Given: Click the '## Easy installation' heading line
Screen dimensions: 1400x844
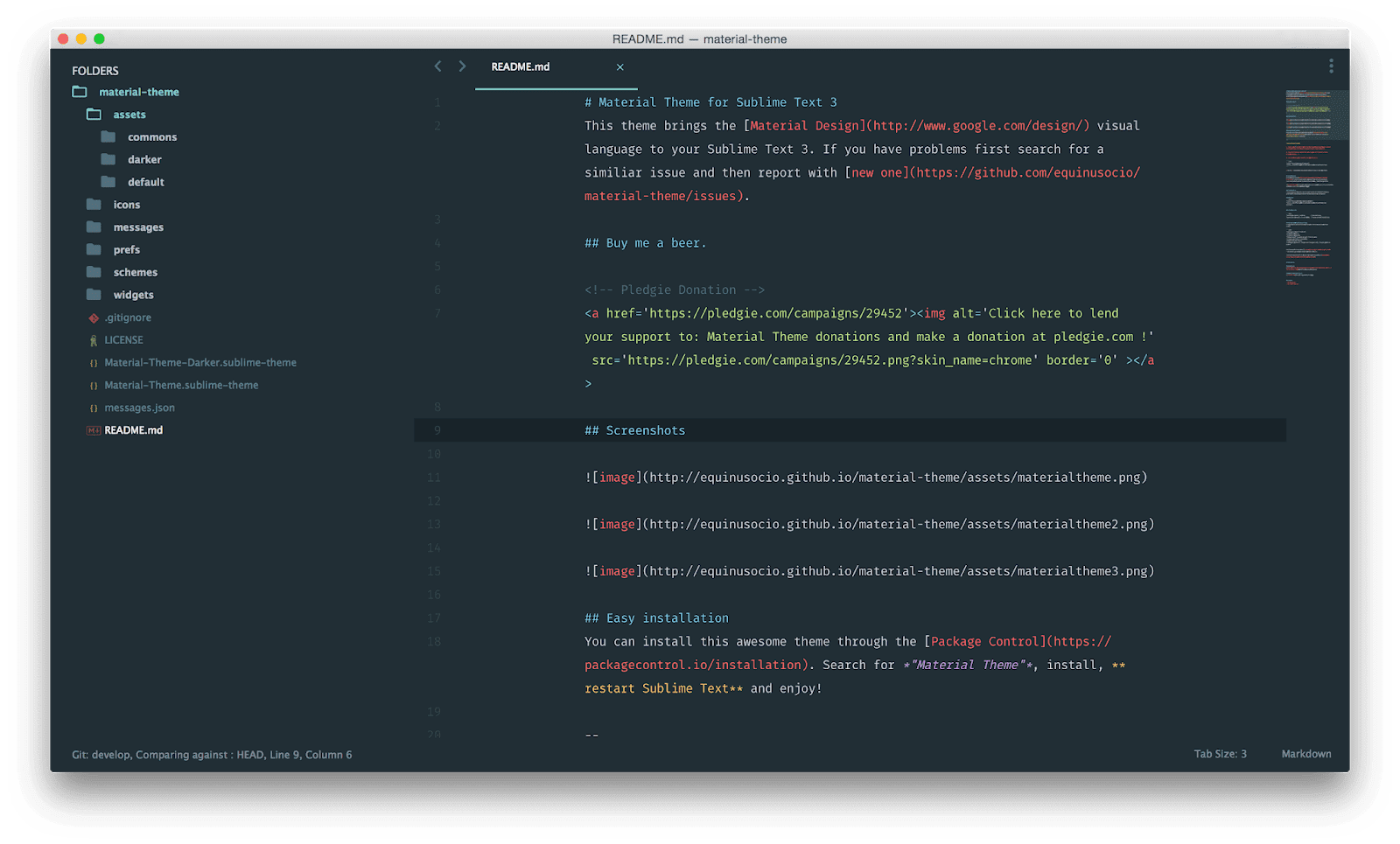Looking at the screenshot, I should coord(656,618).
